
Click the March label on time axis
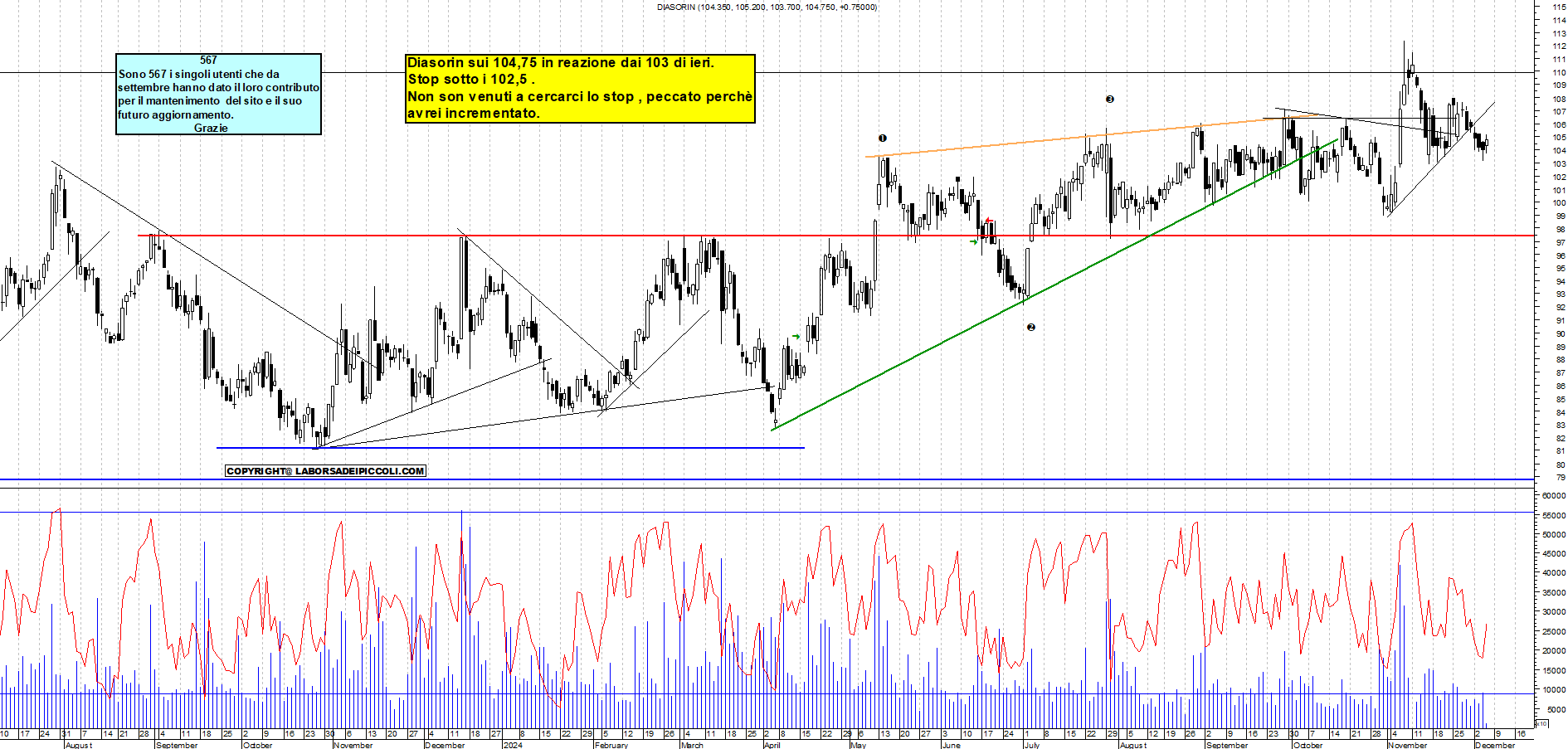click(x=692, y=745)
